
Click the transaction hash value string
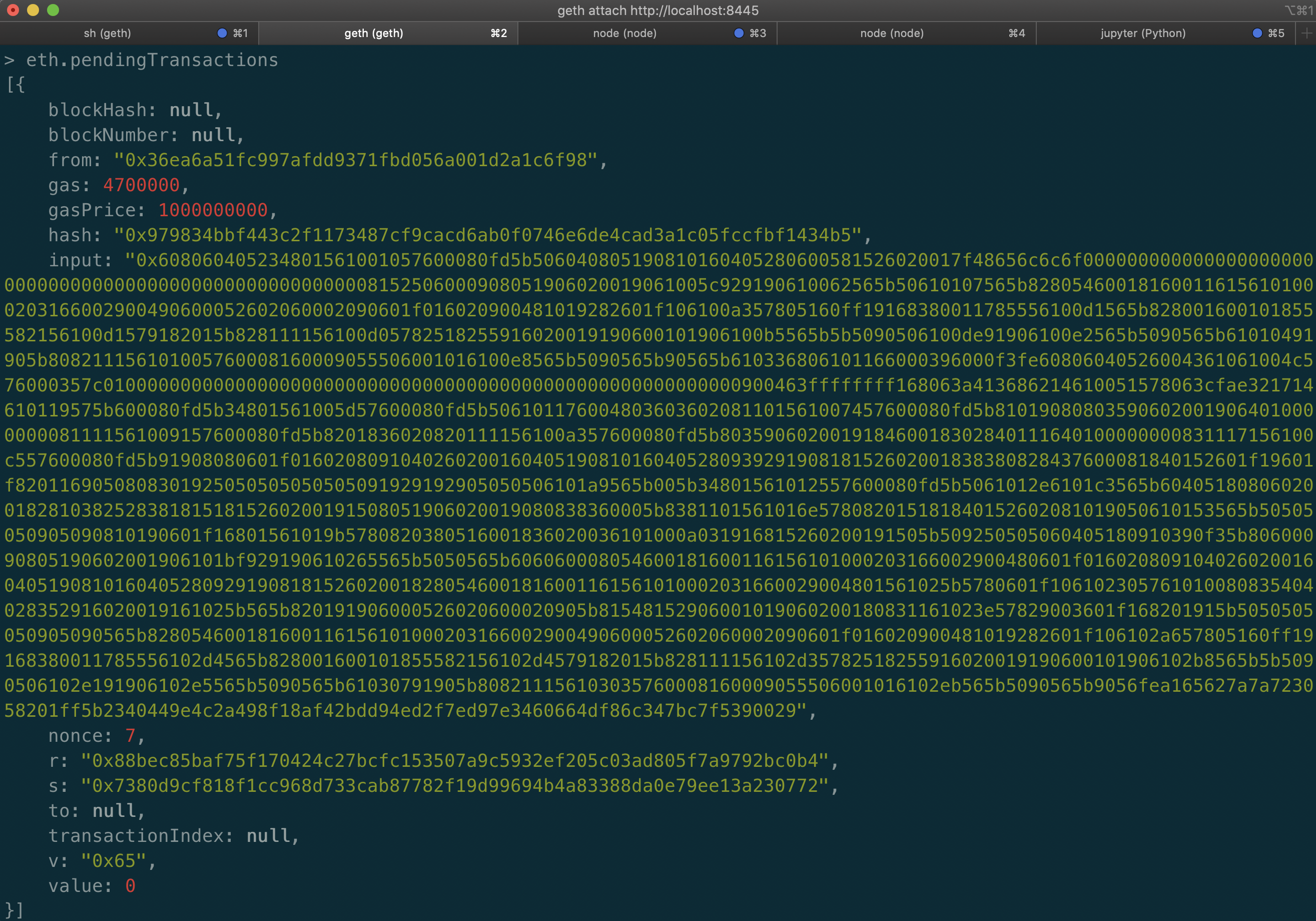(487, 235)
